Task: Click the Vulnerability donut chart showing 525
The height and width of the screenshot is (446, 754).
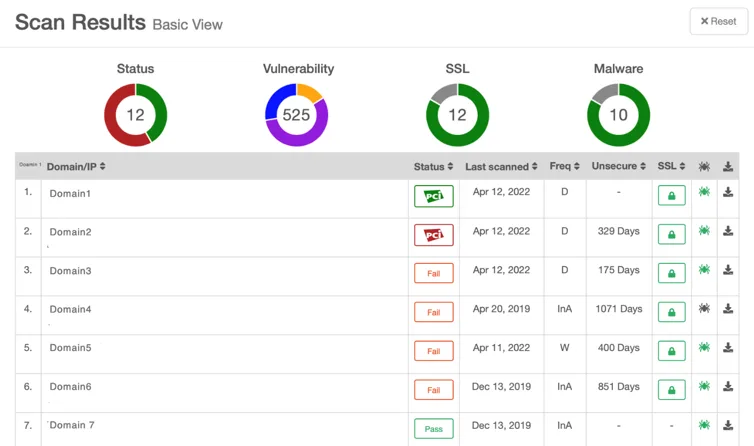Action: pos(296,115)
